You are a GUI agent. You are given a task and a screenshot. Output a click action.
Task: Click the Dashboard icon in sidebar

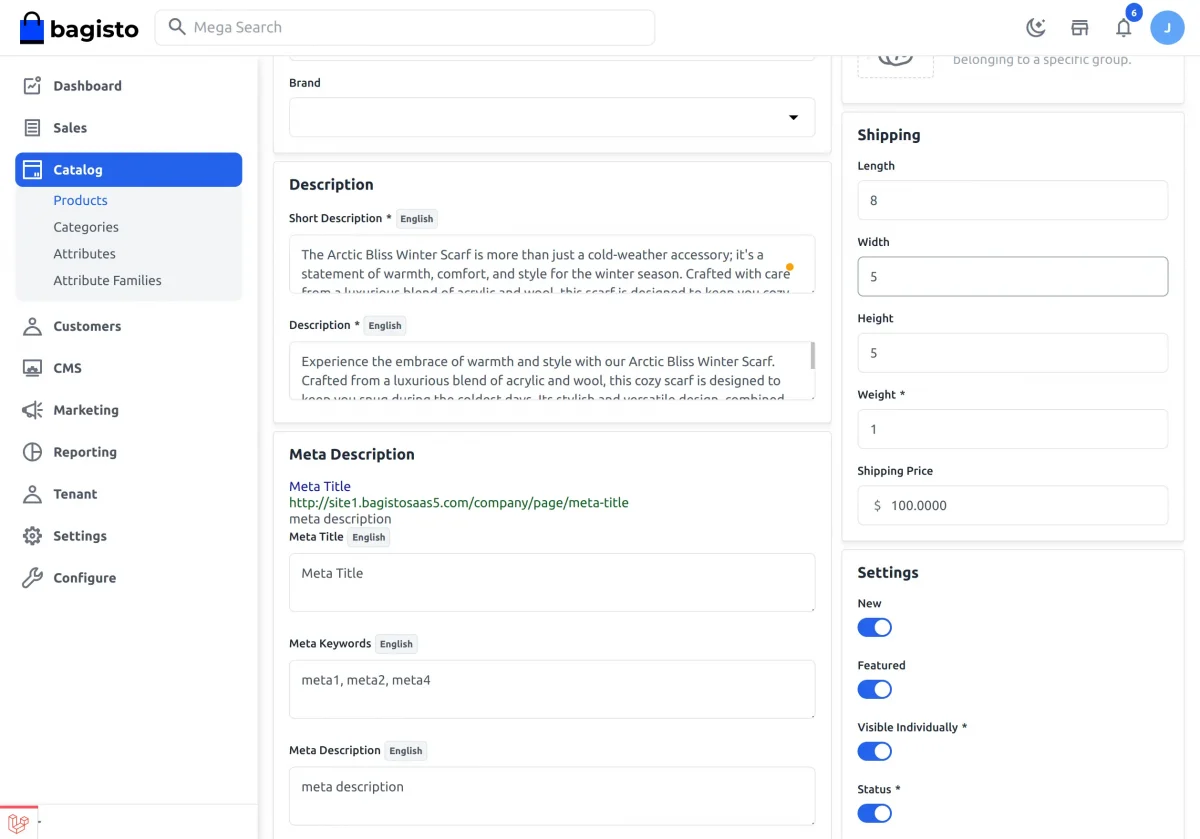point(33,86)
